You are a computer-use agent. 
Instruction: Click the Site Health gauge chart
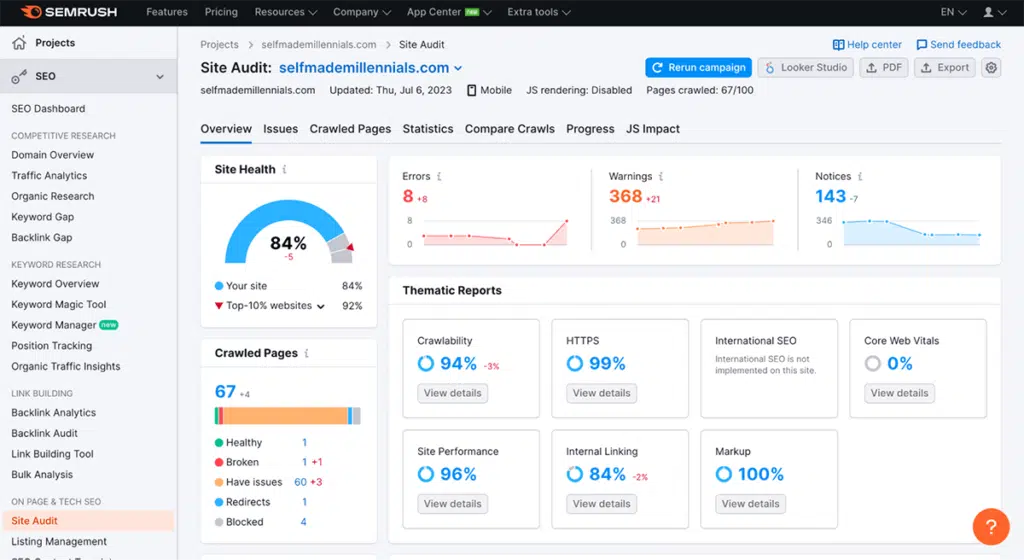[289, 232]
